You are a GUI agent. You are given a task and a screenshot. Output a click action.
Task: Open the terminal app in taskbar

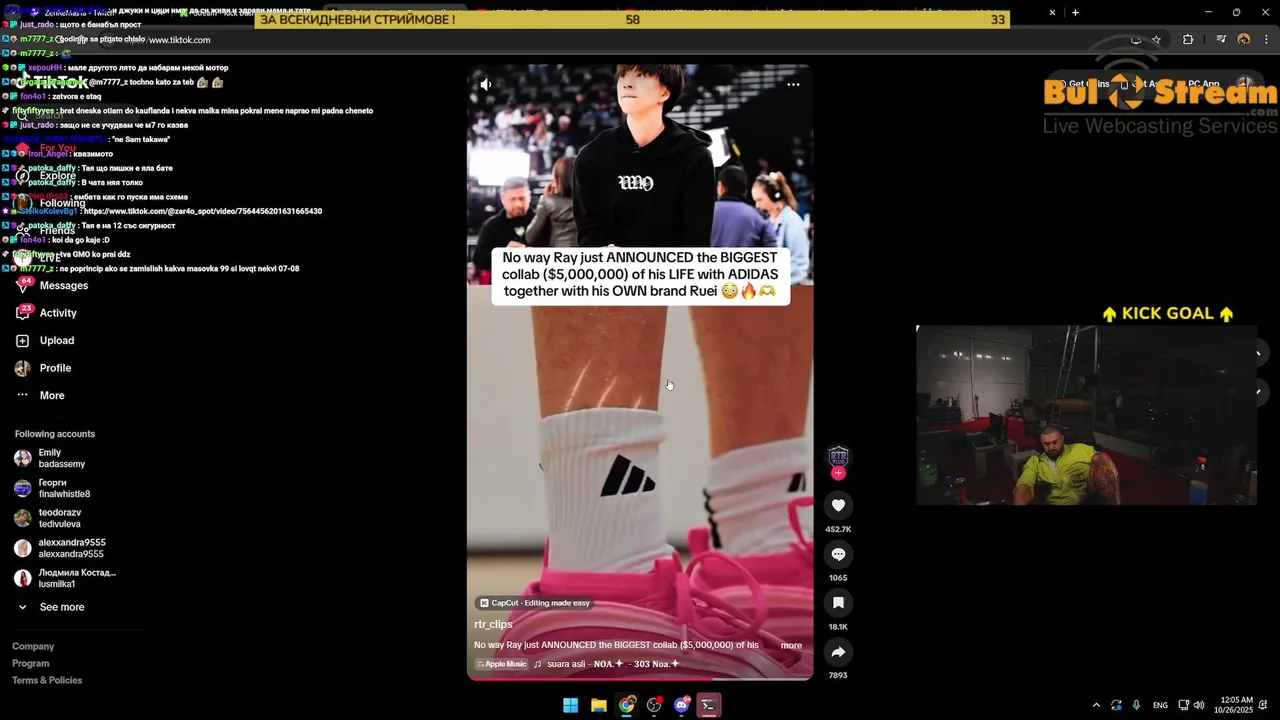click(709, 705)
